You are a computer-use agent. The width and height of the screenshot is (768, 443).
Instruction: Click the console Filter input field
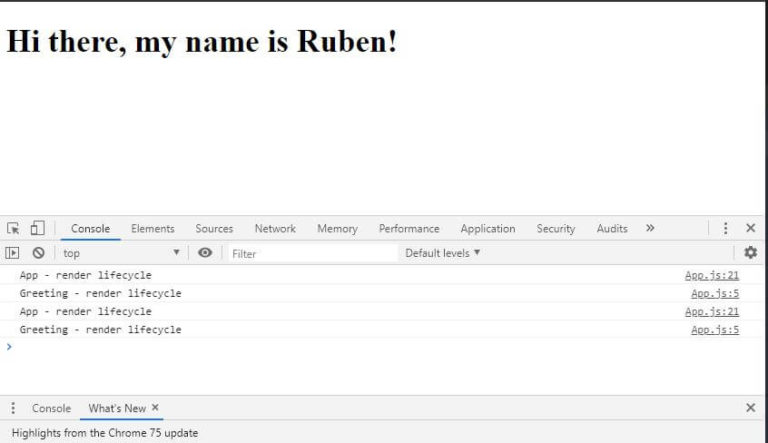tap(310, 253)
